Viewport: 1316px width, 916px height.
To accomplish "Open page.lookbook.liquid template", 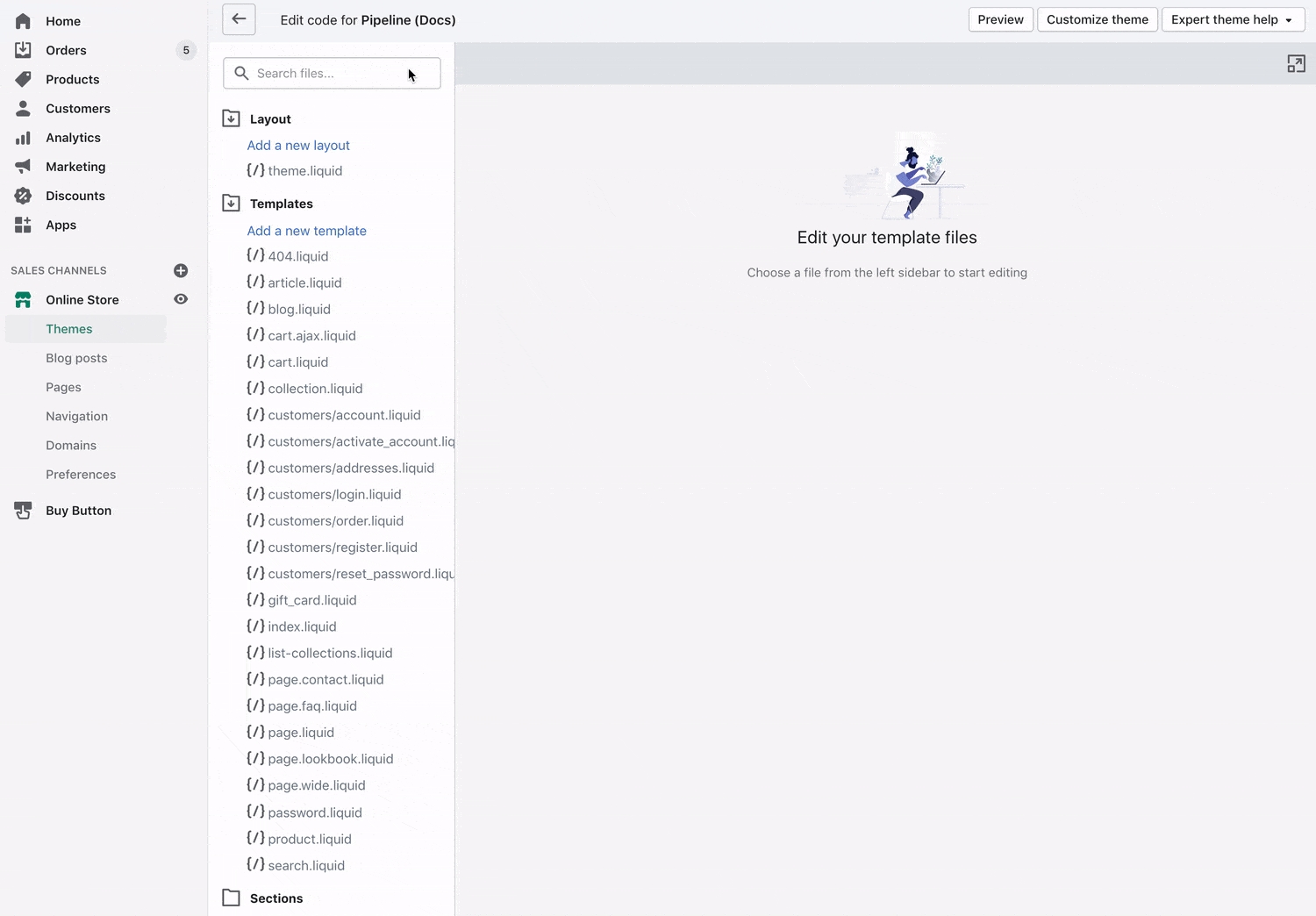I will pyautogui.click(x=320, y=759).
